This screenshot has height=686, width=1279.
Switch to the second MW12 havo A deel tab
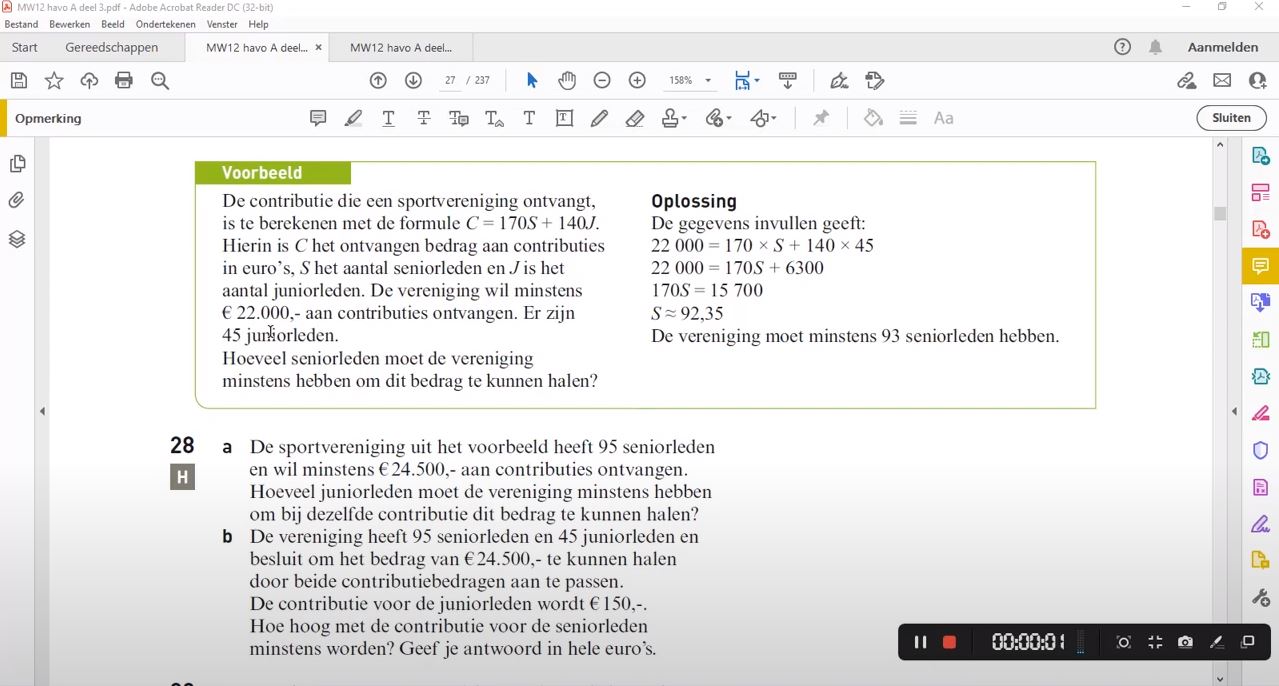click(x=401, y=47)
